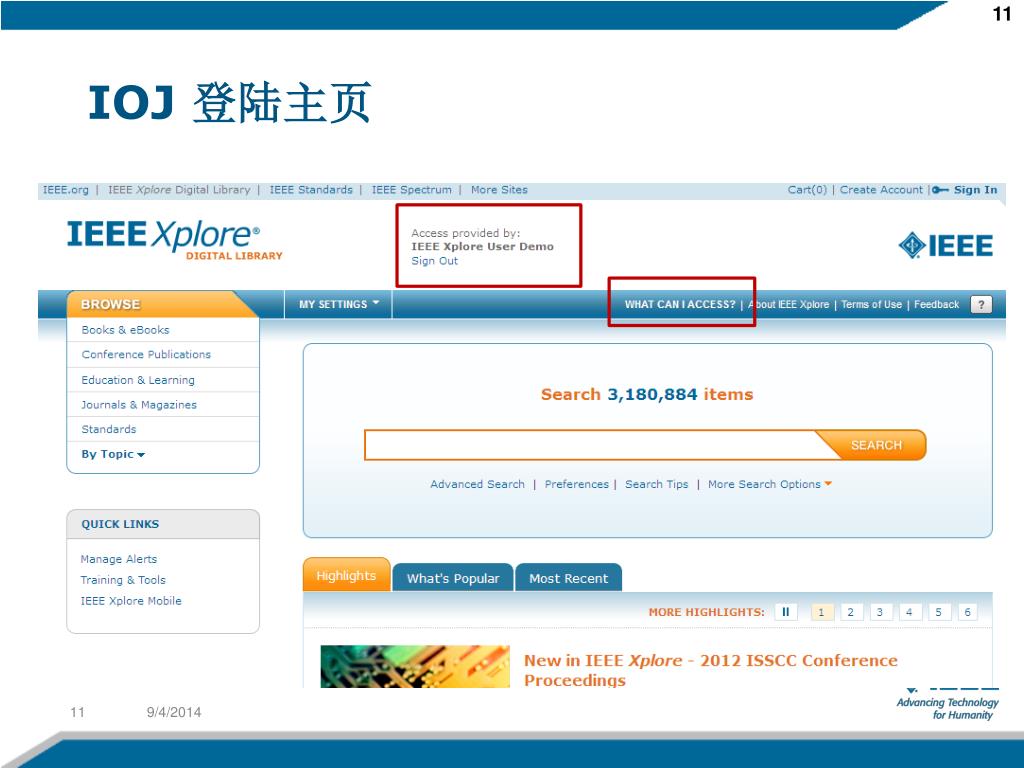Go to highlight page 2
This screenshot has width=1024, height=768.
coord(850,612)
